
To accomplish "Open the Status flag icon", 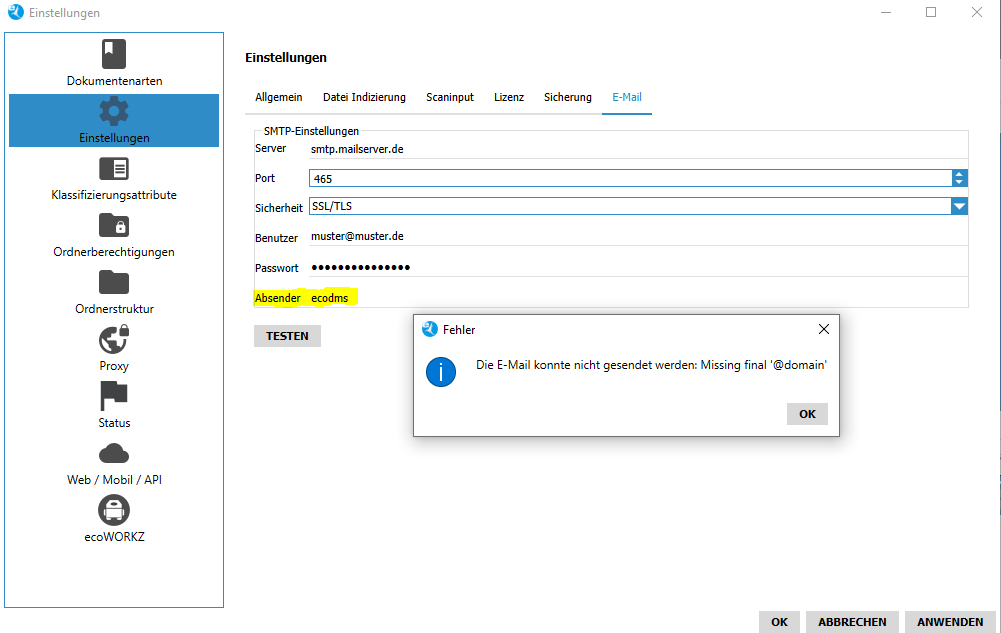I will point(114,396).
